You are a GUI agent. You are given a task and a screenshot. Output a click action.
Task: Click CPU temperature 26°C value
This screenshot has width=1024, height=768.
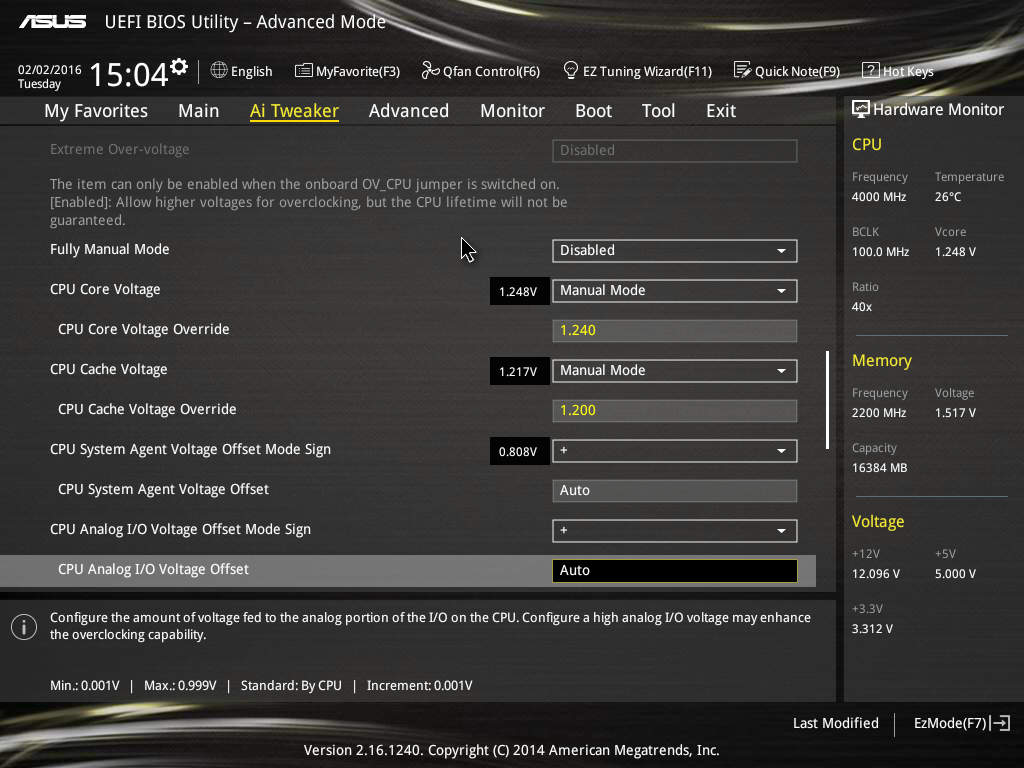(x=948, y=197)
